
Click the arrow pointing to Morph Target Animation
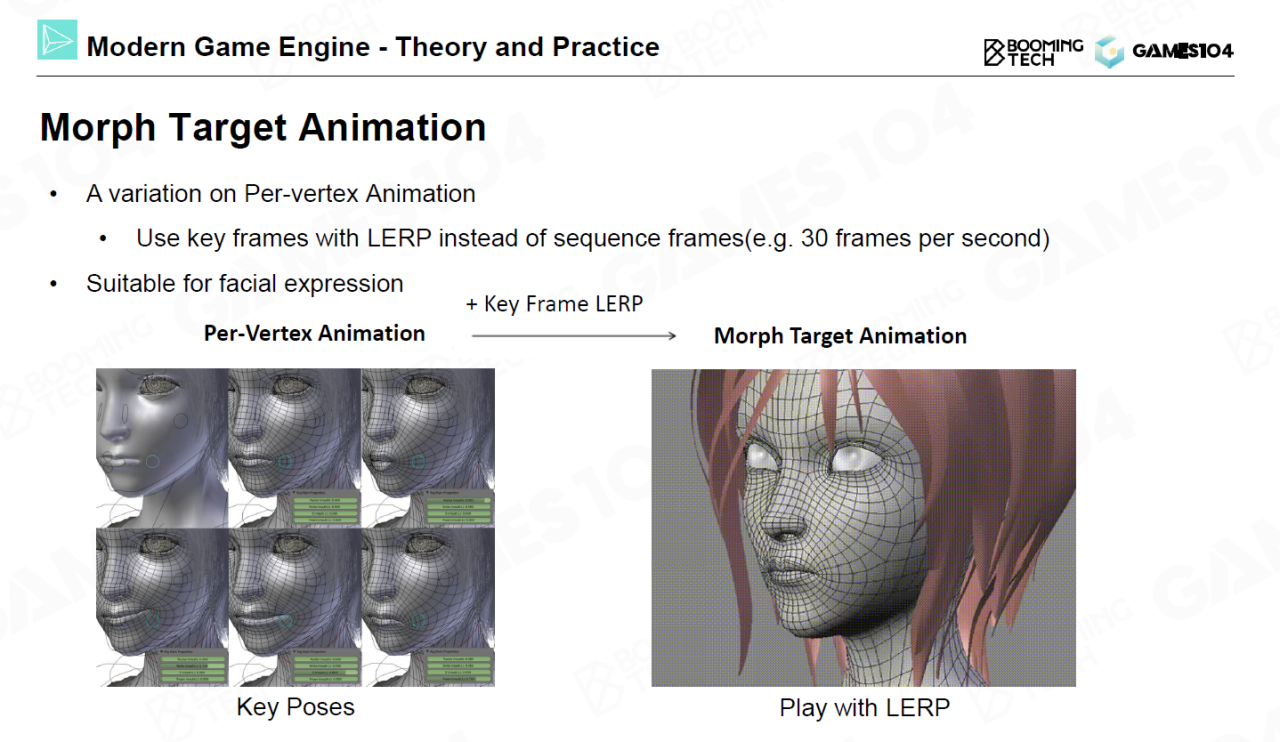coord(574,336)
